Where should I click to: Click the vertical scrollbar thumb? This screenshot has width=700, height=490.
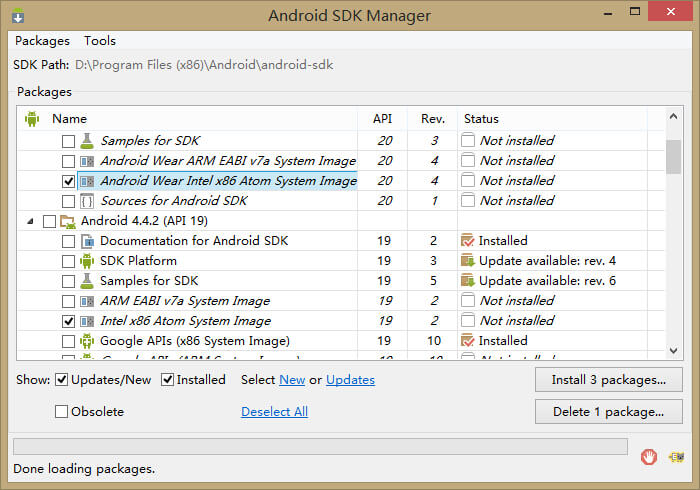[673, 157]
